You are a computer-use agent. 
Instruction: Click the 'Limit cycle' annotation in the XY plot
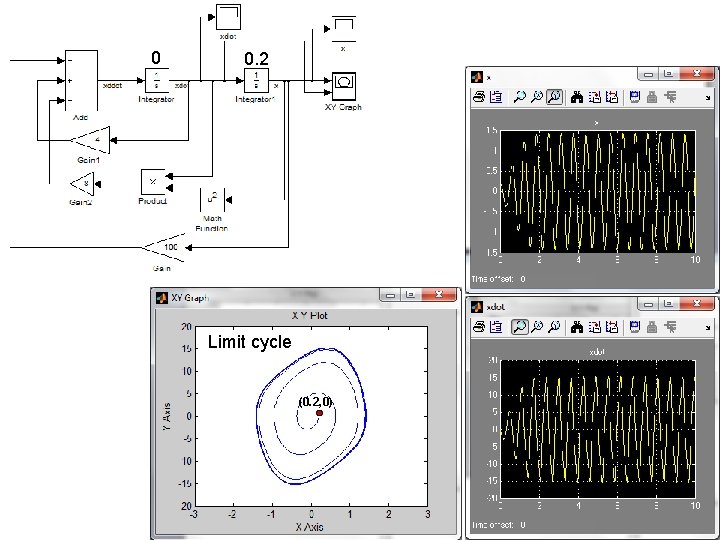click(249, 342)
